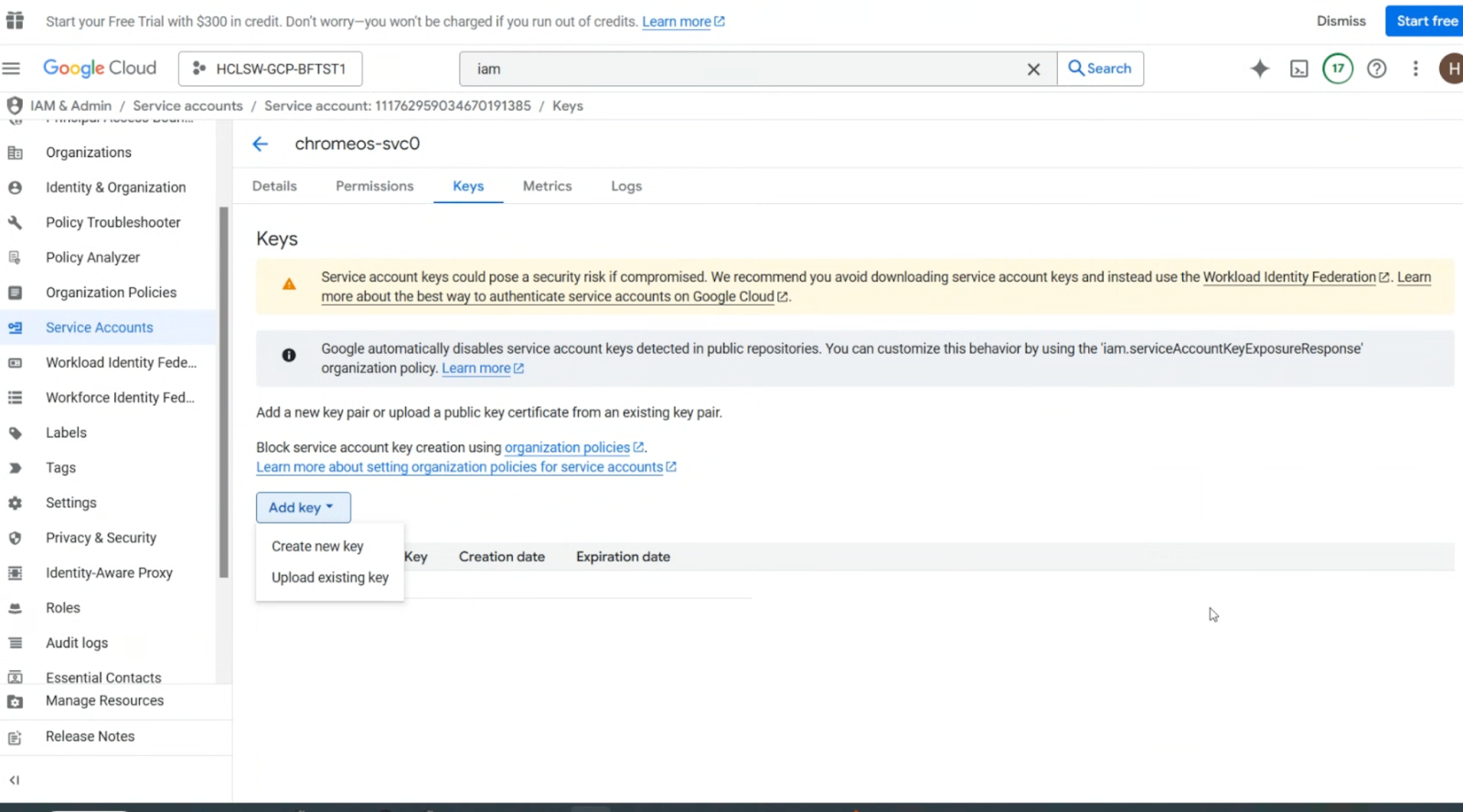Click the Identity & Organization sidebar icon
The width and height of the screenshot is (1463, 812).
tap(15, 187)
